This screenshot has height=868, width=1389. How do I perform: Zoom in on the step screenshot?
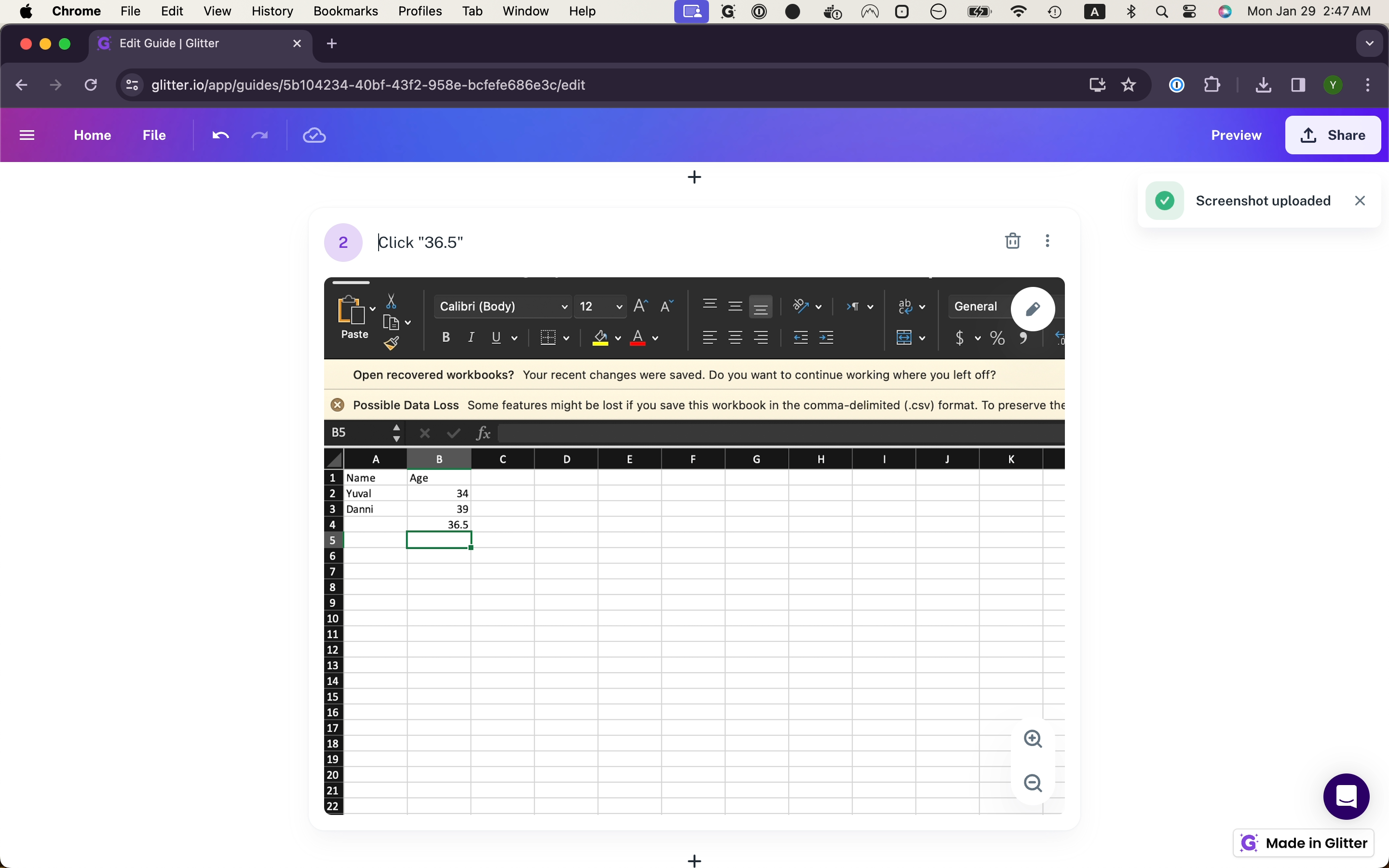[1033, 739]
